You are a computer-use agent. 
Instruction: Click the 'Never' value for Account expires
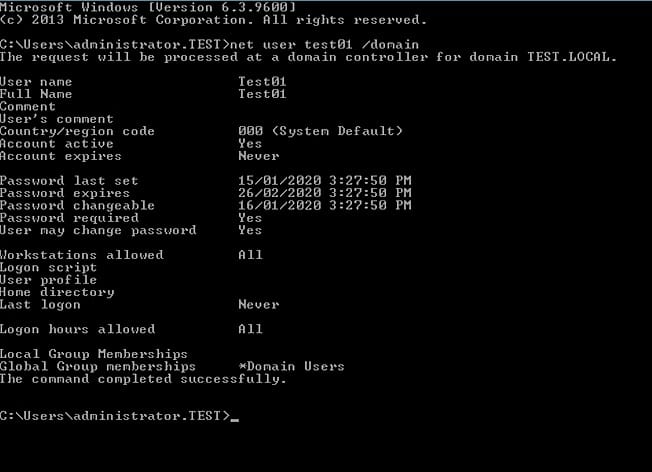click(x=258, y=156)
